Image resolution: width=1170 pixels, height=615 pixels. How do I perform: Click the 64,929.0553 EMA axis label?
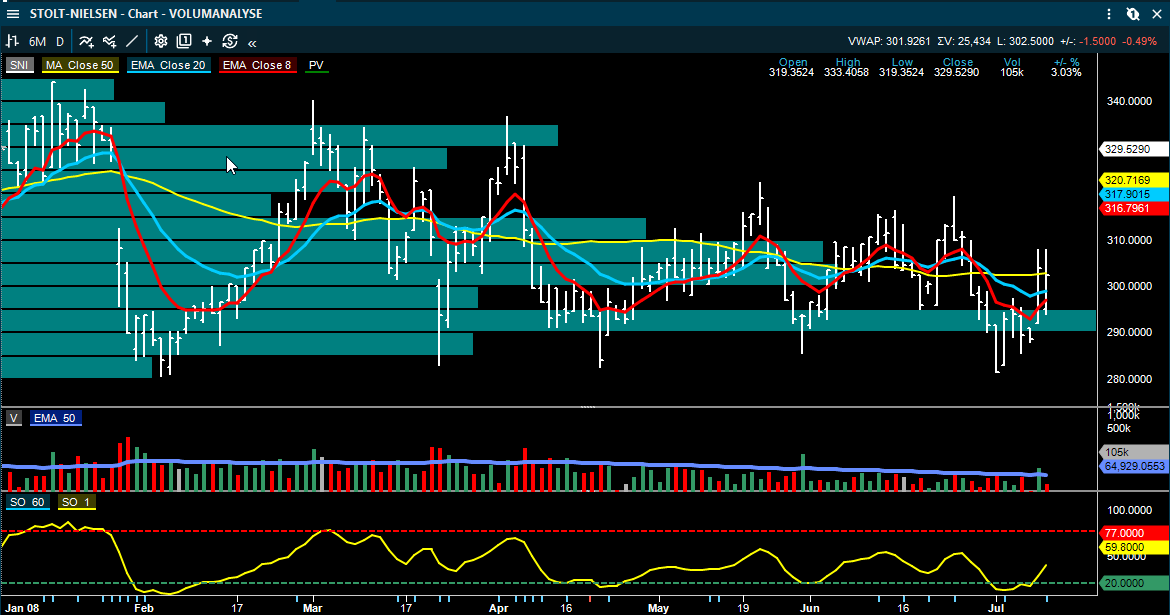tap(1135, 466)
